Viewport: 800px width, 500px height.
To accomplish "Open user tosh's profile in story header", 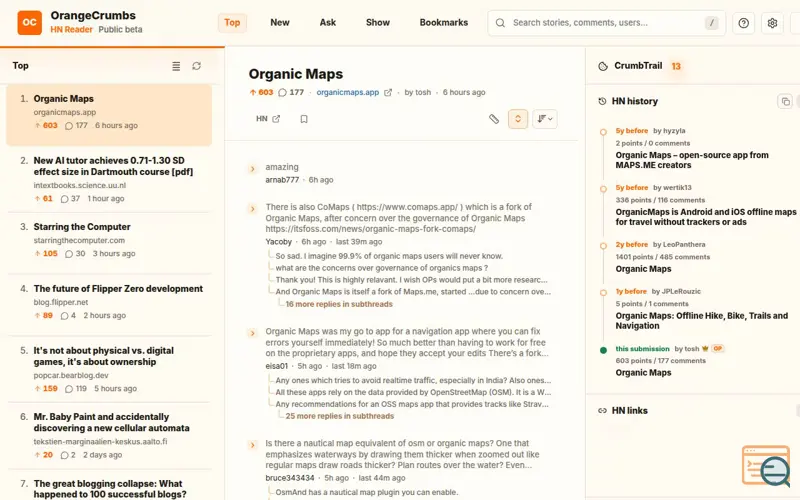I will click(x=423, y=92).
